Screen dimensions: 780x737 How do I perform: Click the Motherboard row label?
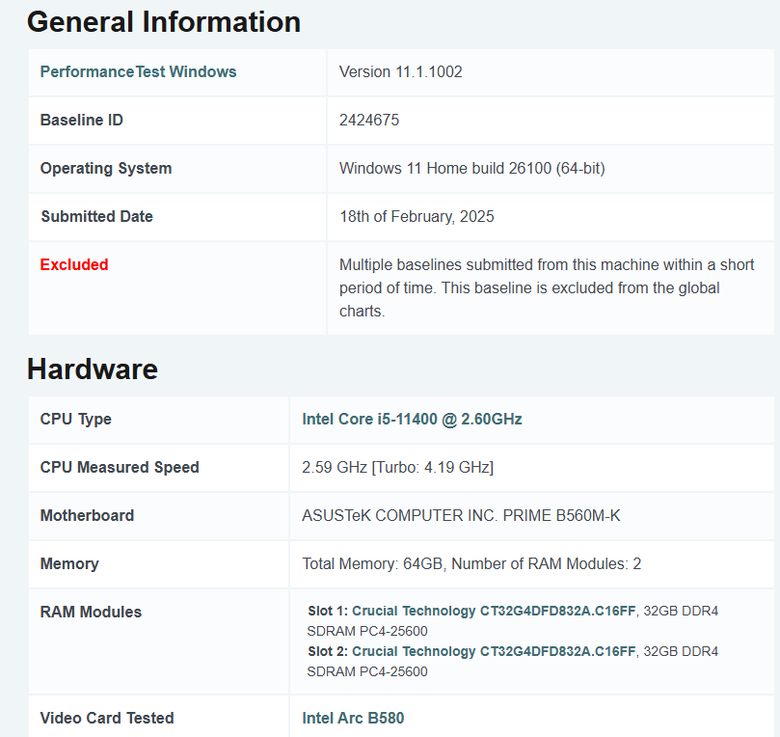tap(87, 516)
